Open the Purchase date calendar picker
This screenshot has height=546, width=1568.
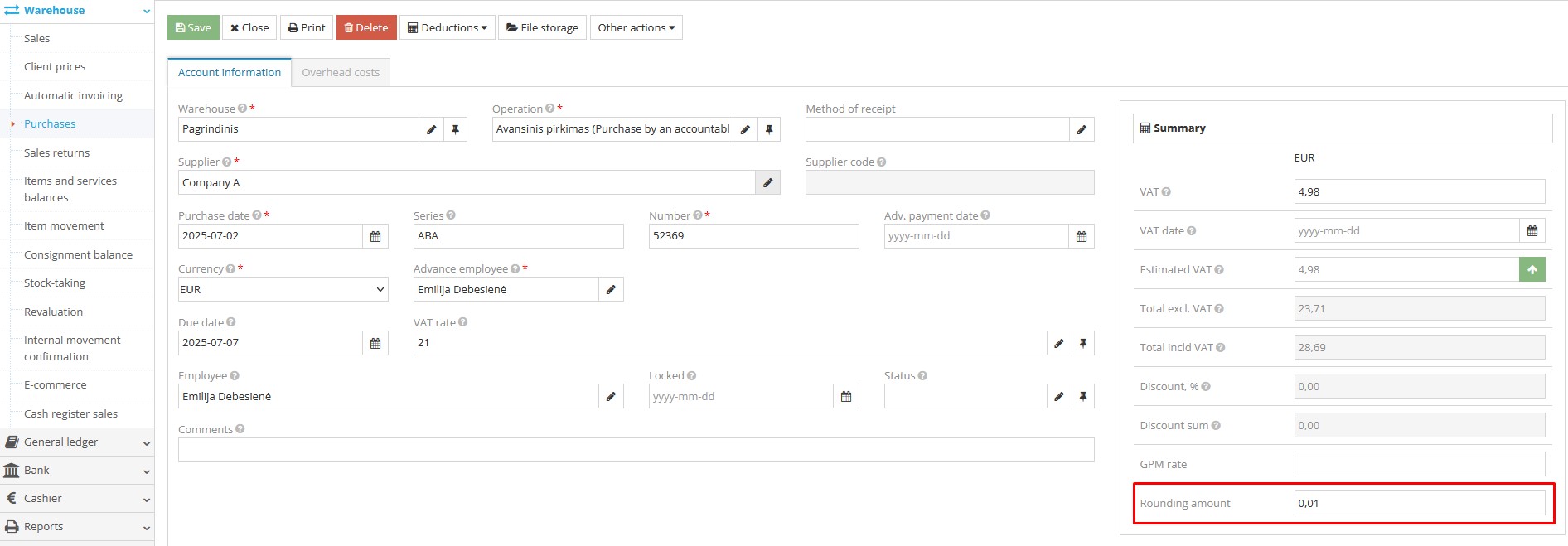pyautogui.click(x=375, y=236)
